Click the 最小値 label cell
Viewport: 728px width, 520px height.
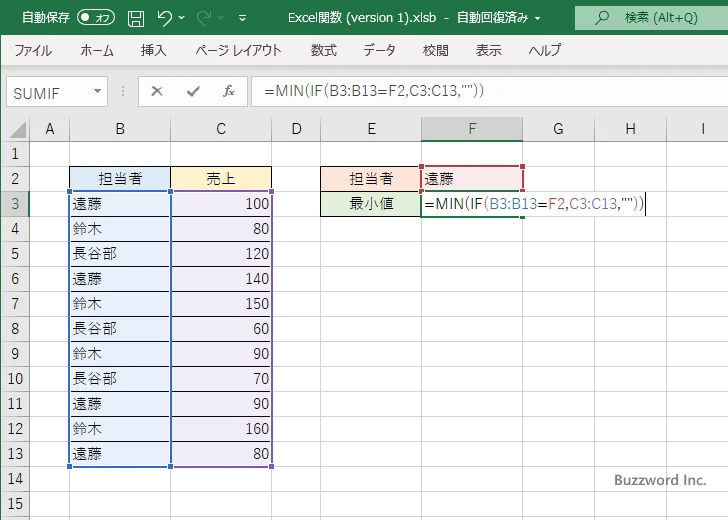click(x=371, y=204)
